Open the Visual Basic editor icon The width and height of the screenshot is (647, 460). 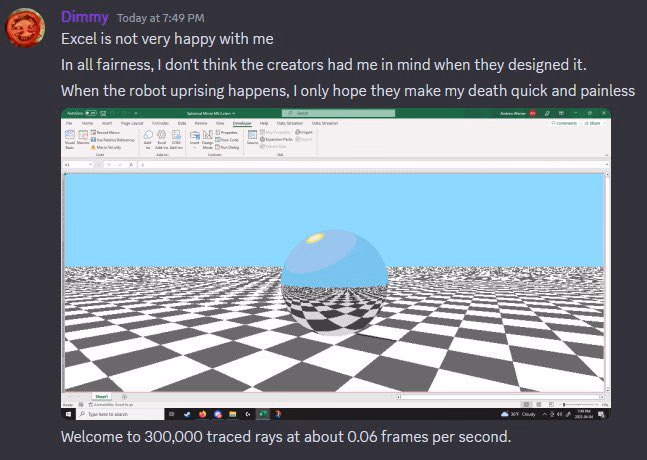[70, 138]
